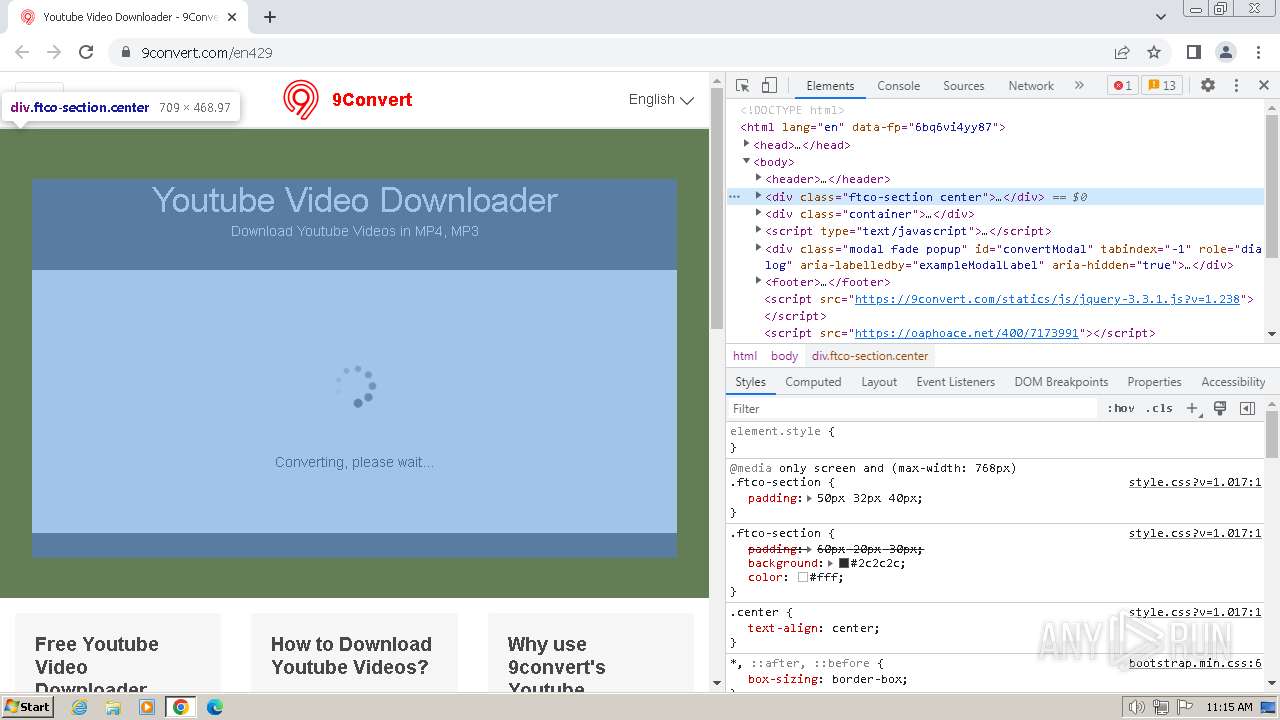View site information lock icon
1280x720 pixels.
point(126,52)
